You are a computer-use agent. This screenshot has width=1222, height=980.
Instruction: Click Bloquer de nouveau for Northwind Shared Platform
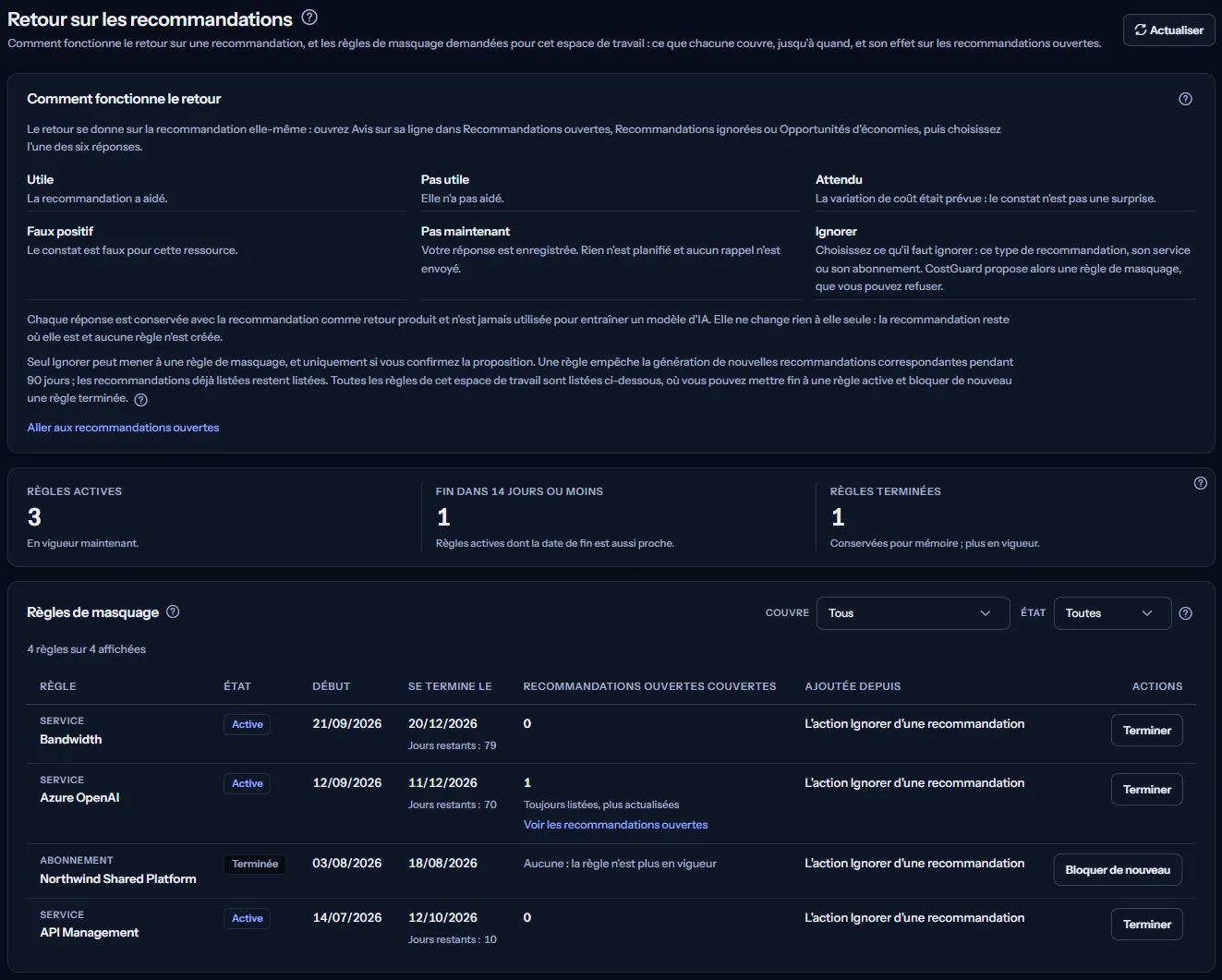(x=1118, y=870)
